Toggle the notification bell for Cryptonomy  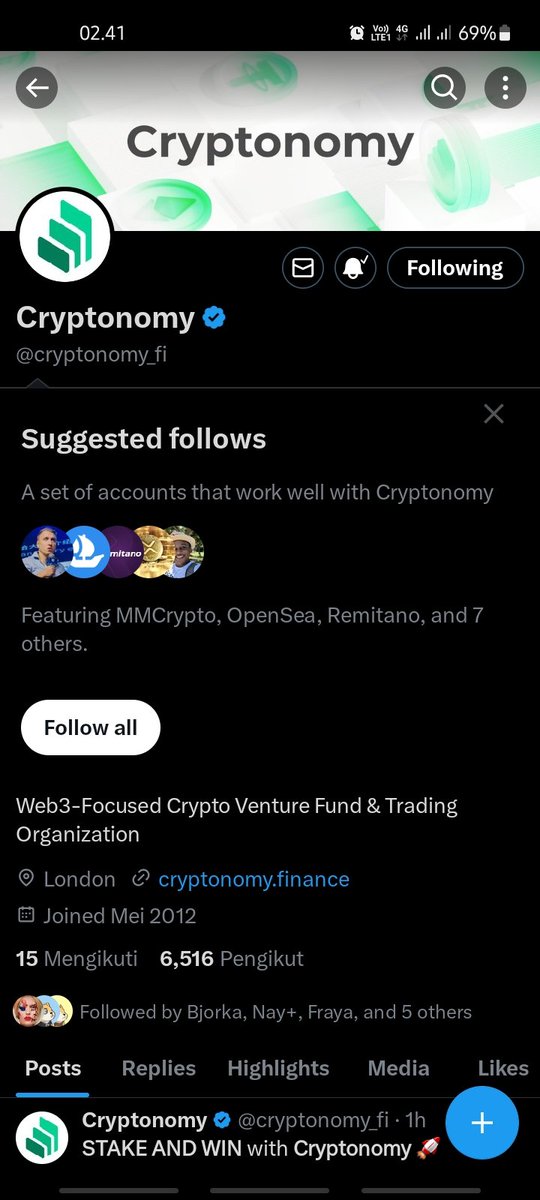click(x=355, y=268)
